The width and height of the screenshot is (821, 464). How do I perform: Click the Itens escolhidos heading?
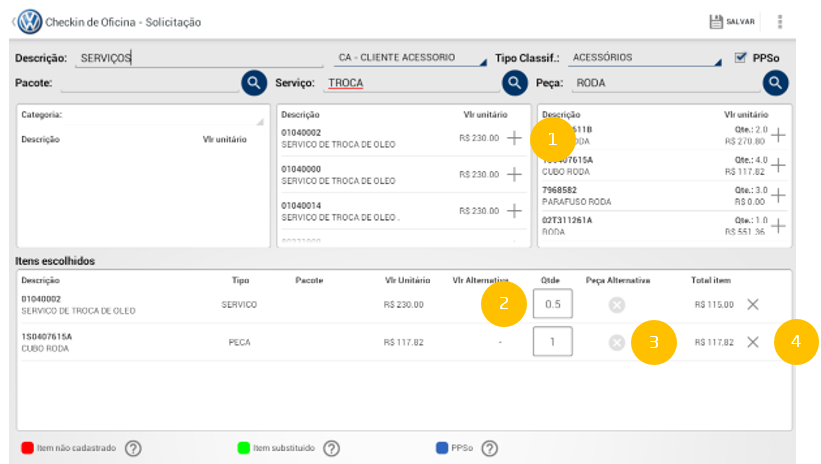pyautogui.click(x=55, y=261)
